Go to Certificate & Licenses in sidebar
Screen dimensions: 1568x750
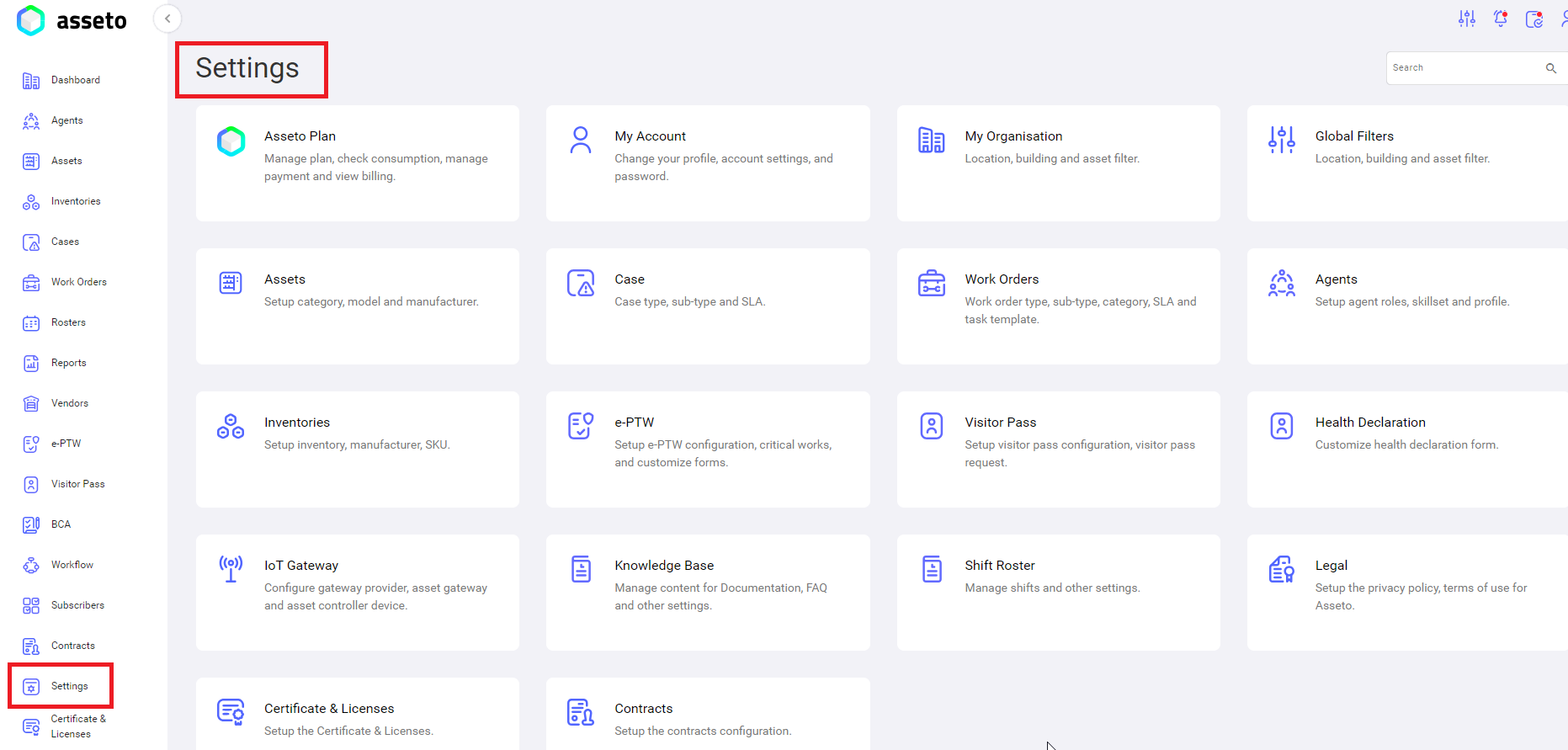tap(65, 726)
